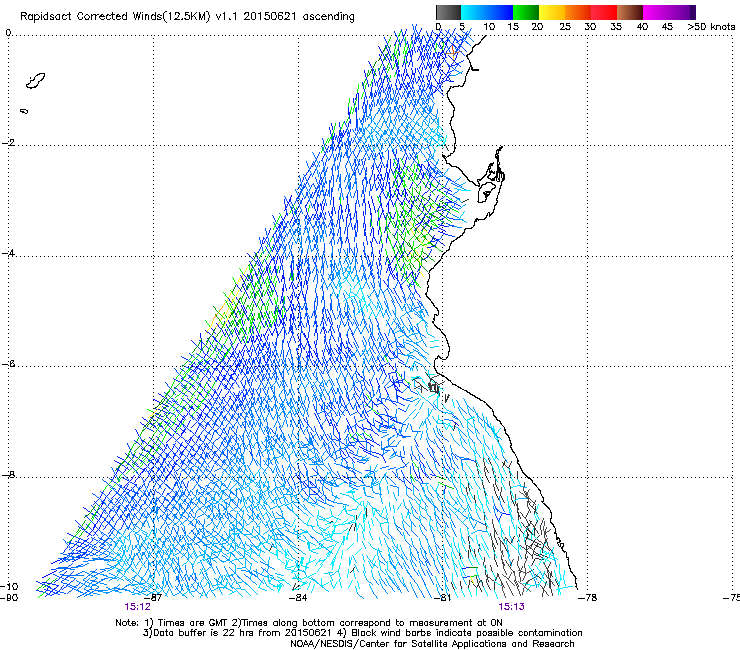
Task: Click the note about black wind barbs contamination
Action: (x=467, y=633)
